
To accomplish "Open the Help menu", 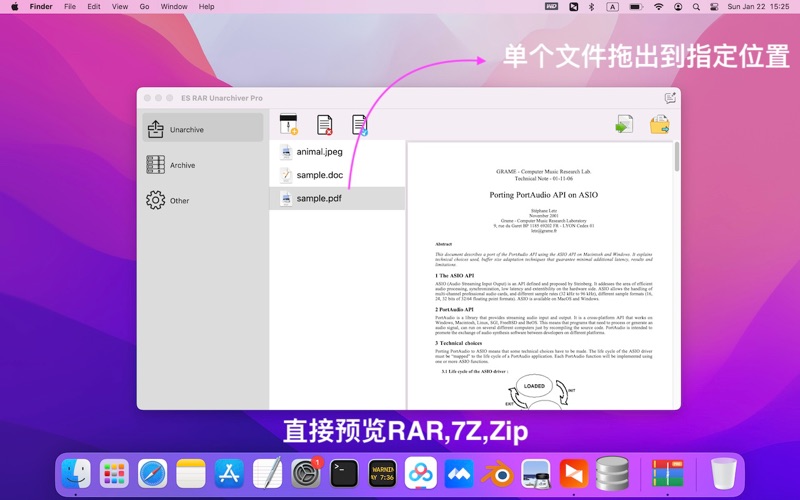I will coord(207,7).
